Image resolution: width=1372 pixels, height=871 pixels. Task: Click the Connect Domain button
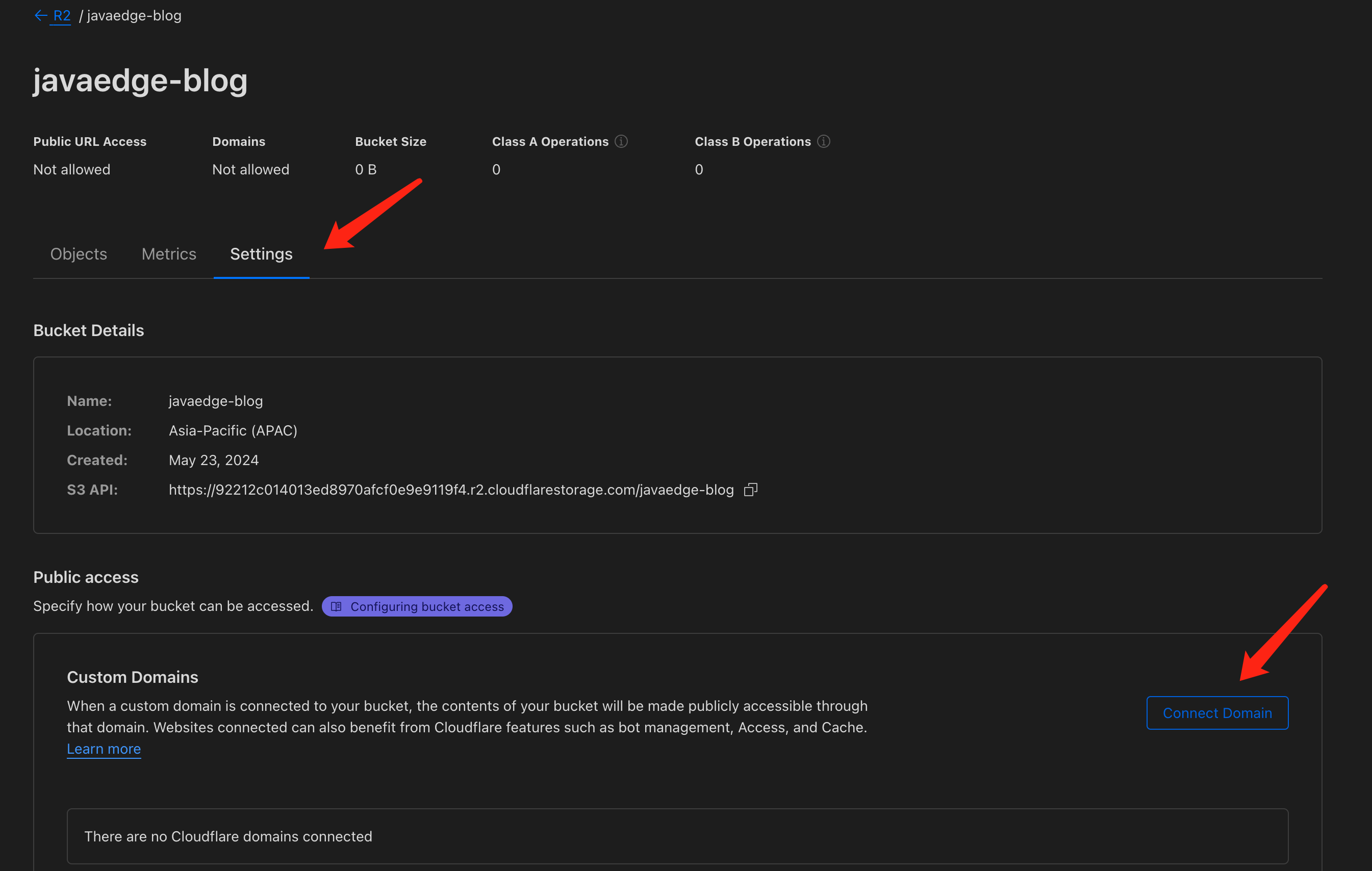coord(1217,712)
